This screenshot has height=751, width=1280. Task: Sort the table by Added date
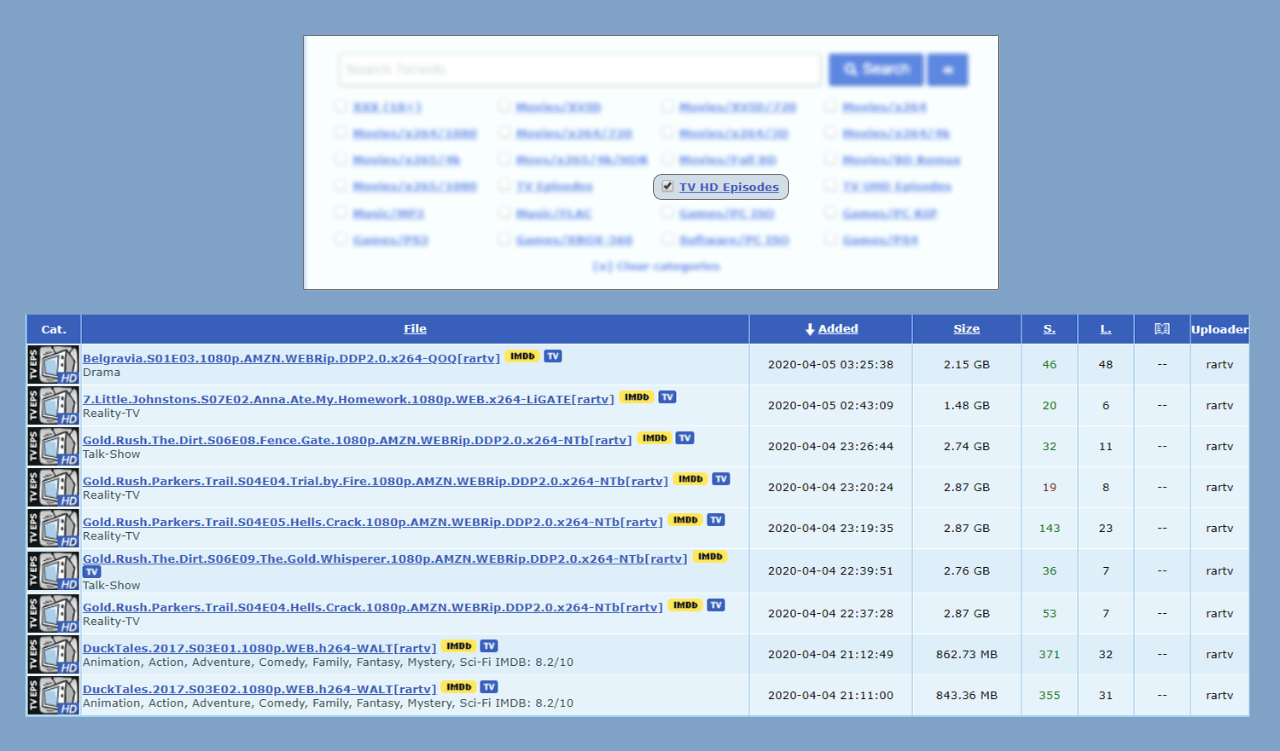(x=838, y=329)
